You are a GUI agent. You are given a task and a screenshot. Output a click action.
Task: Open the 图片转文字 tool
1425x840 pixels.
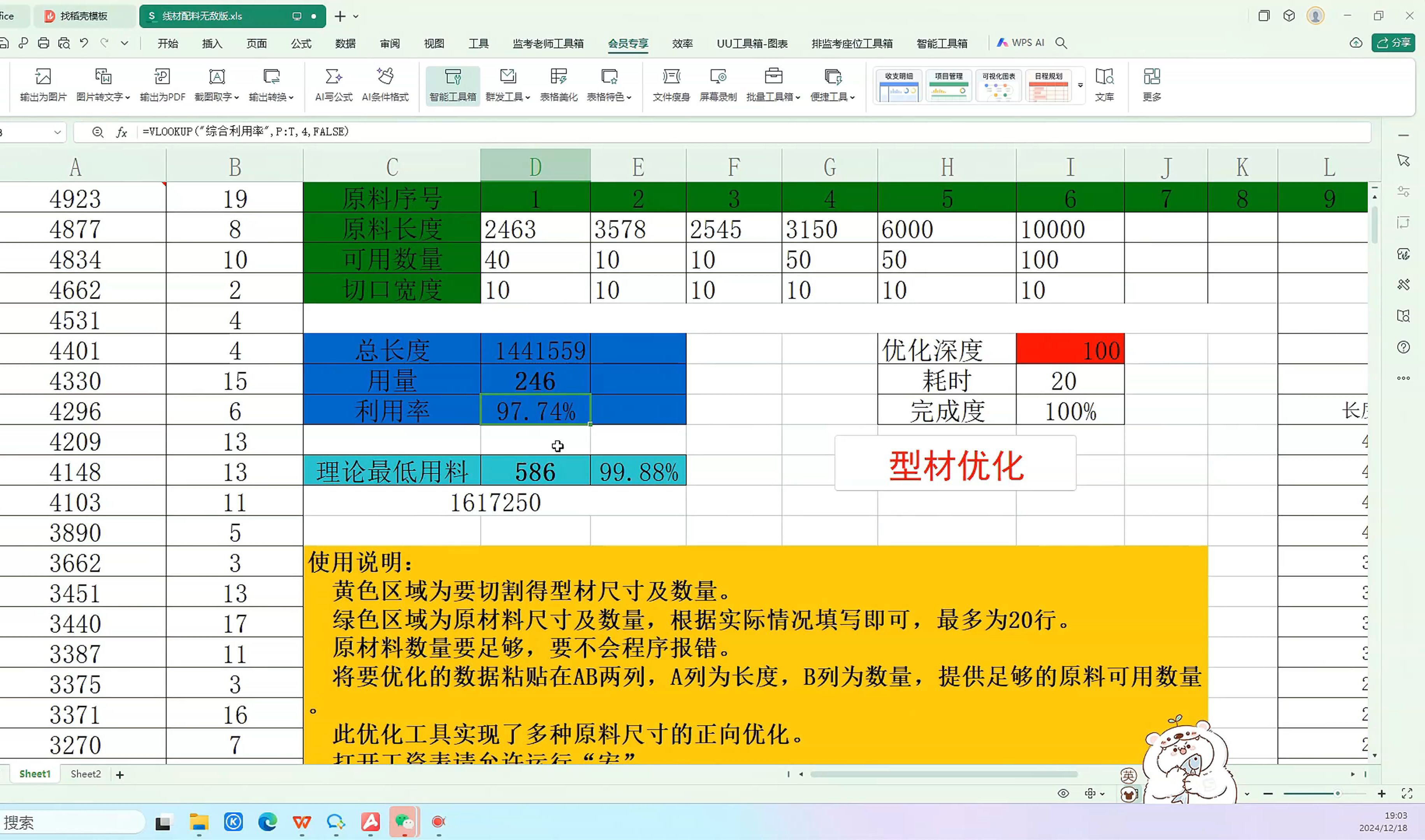pyautogui.click(x=103, y=85)
